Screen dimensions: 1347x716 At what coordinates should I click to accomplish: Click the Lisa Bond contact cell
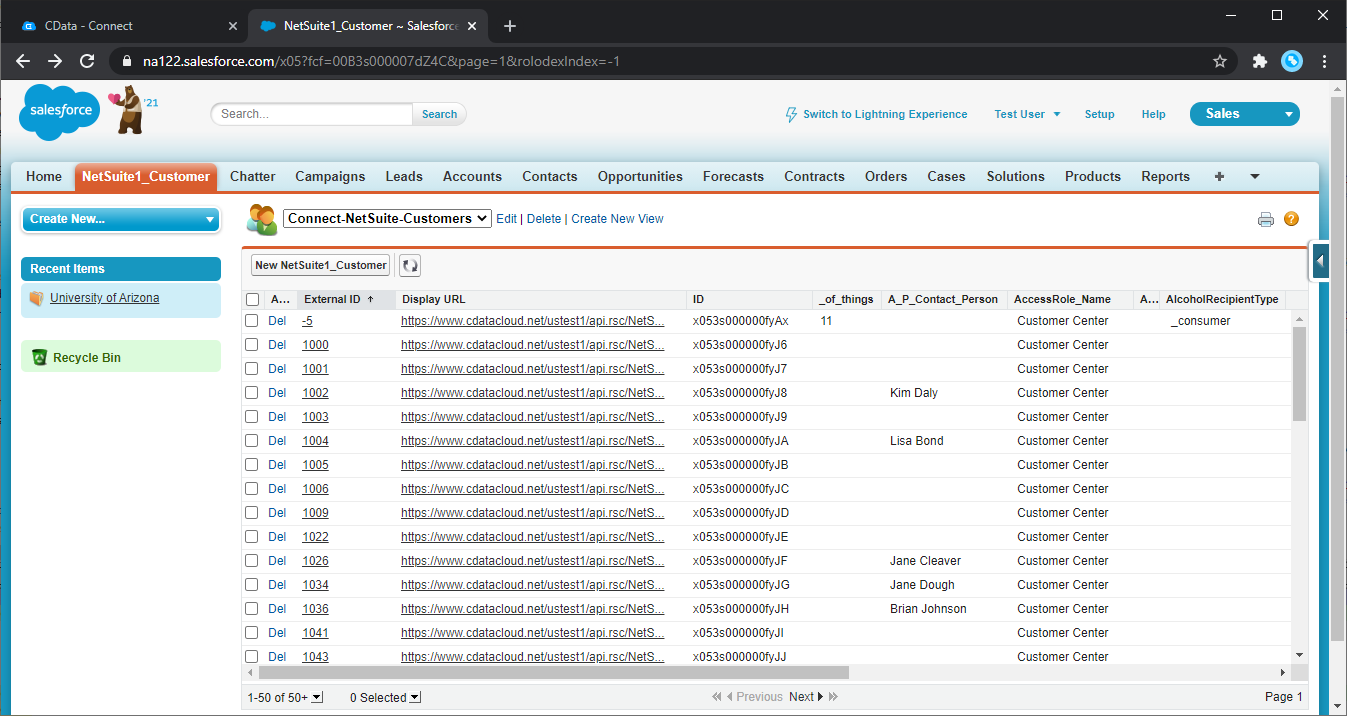pyautogui.click(x=916, y=441)
